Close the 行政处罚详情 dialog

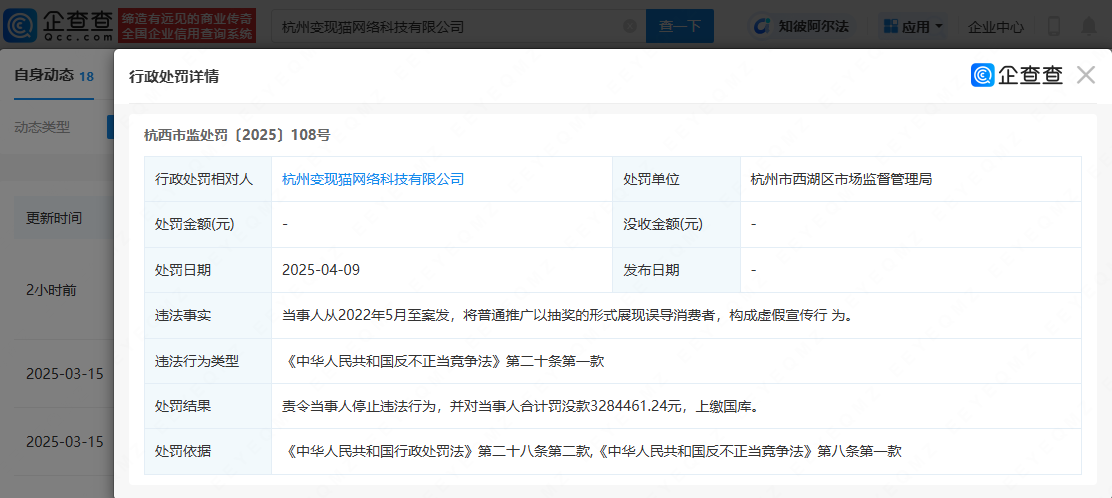point(1086,75)
